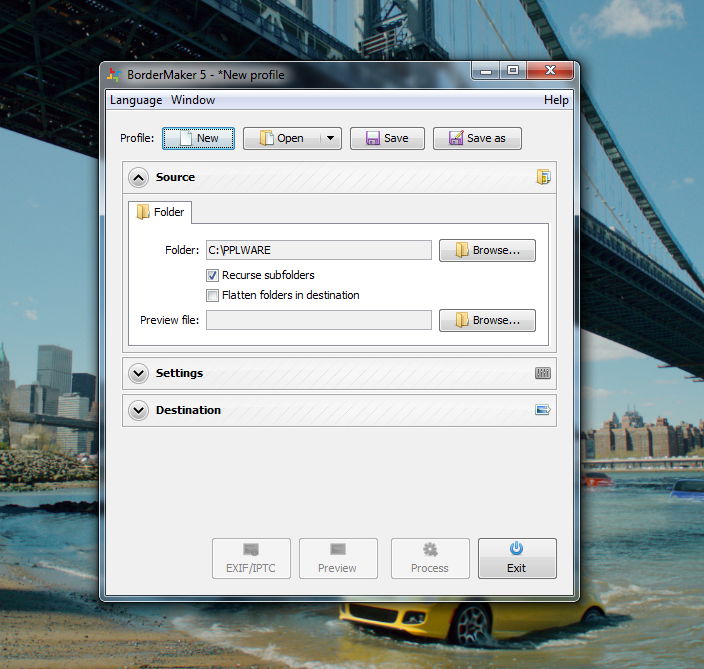Browse for the source folder
Viewport: 704px width, 669px height.
pos(487,250)
